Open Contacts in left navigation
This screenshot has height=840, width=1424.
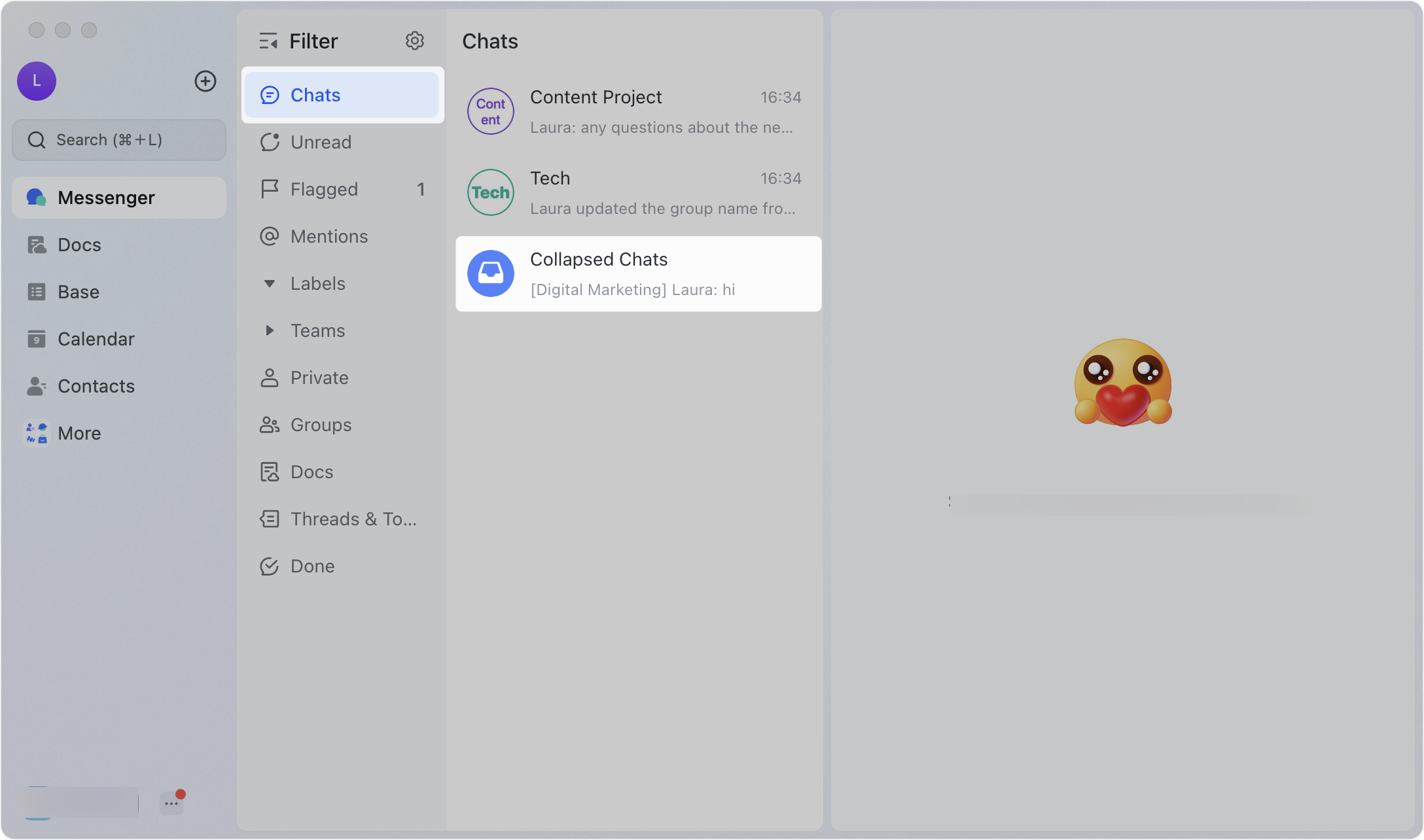(119, 386)
